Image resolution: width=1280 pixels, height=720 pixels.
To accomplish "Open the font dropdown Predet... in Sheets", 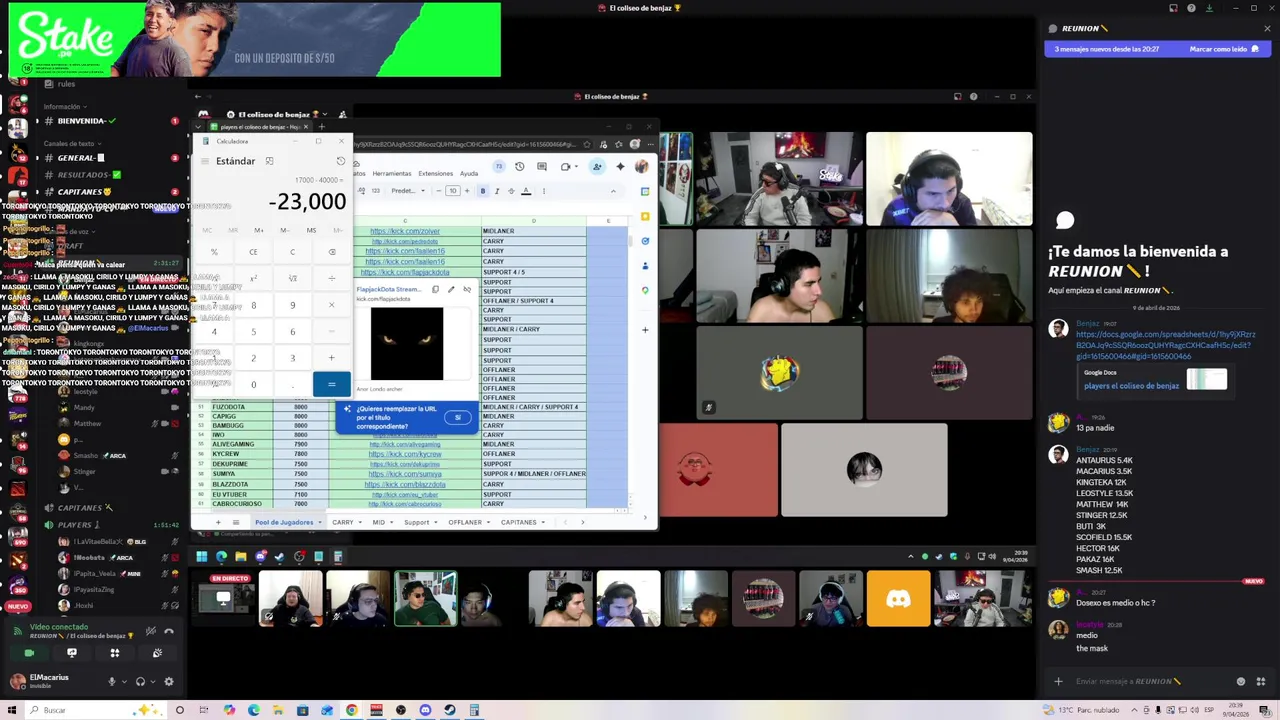I will tap(407, 191).
